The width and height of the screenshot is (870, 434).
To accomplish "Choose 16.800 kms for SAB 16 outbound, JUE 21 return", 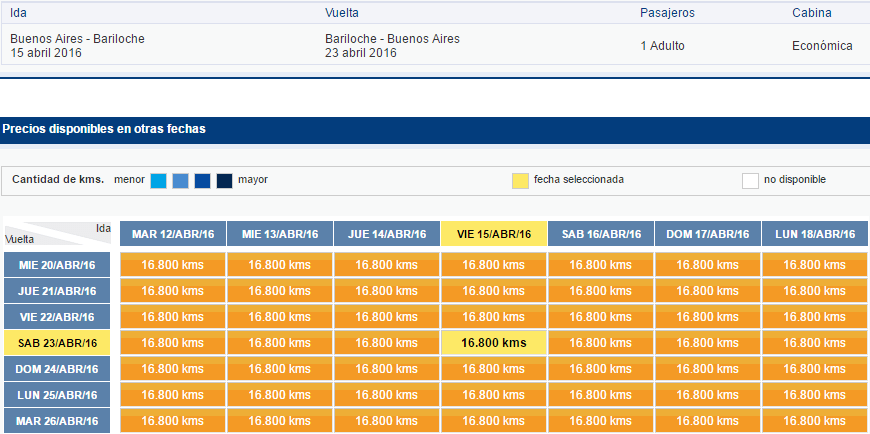I will (601, 291).
